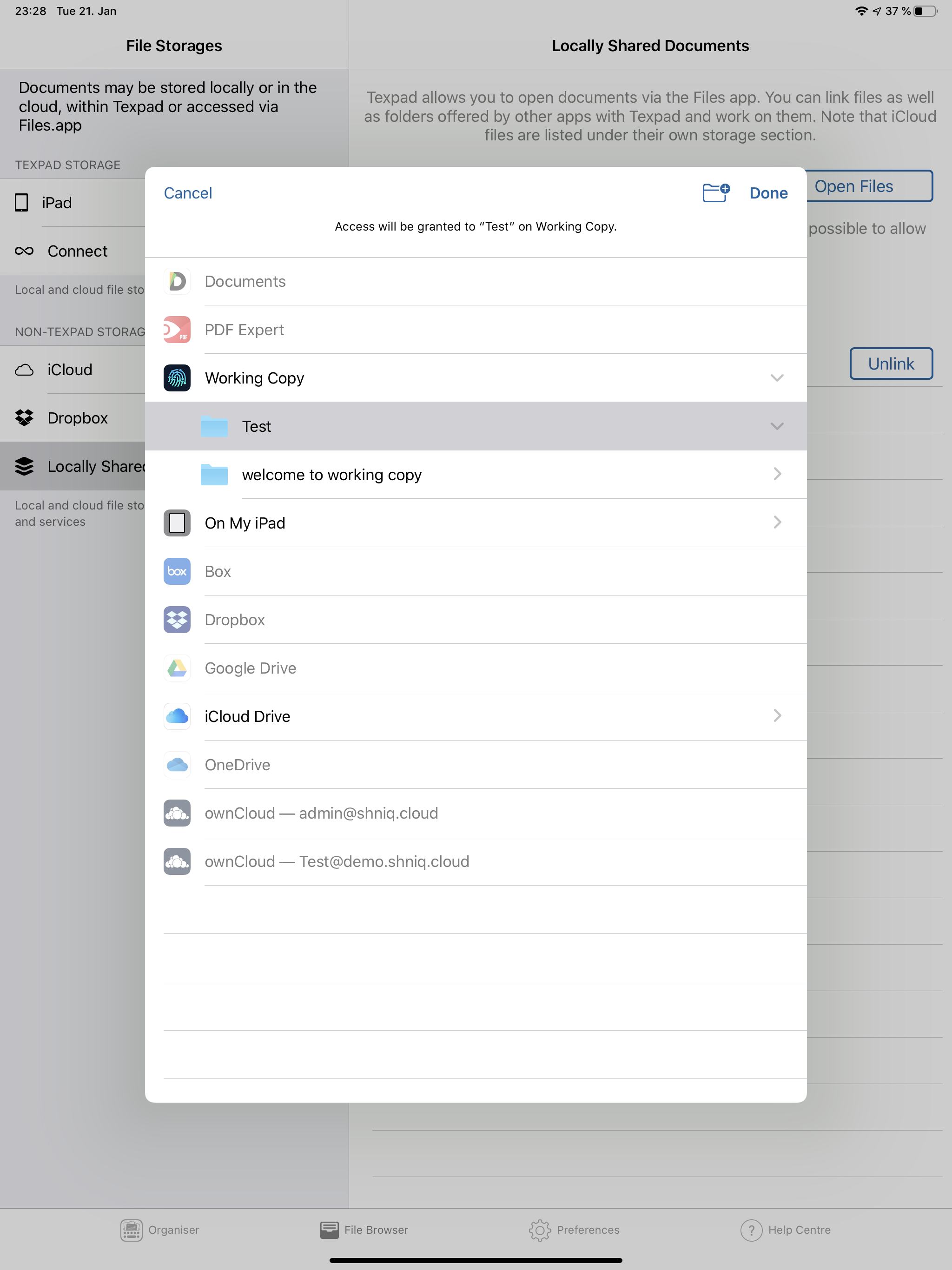Tap the Google Drive icon
Image resolution: width=952 pixels, height=1270 pixels.
tap(177, 668)
